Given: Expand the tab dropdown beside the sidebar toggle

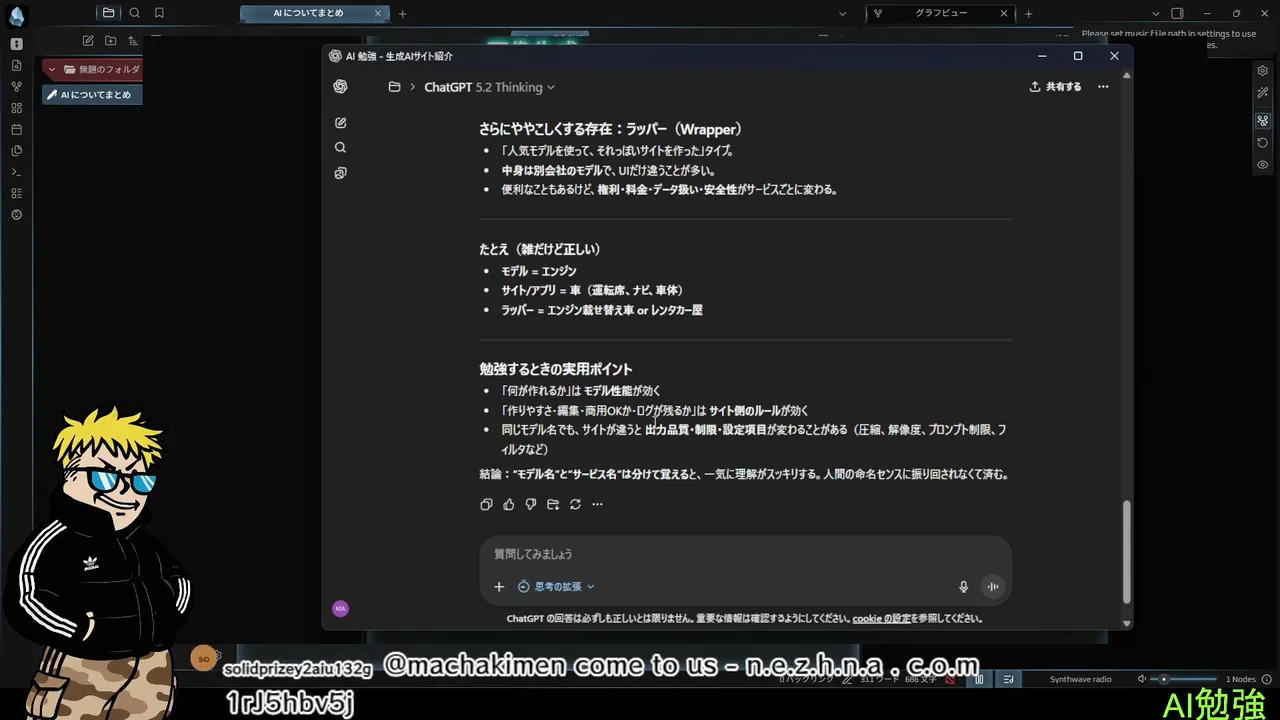Looking at the screenshot, I should tap(1155, 13).
